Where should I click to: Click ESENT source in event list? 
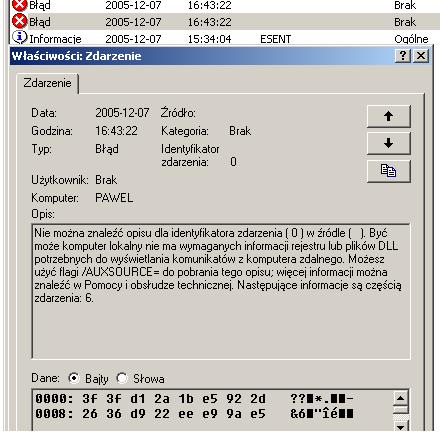tap(275, 39)
